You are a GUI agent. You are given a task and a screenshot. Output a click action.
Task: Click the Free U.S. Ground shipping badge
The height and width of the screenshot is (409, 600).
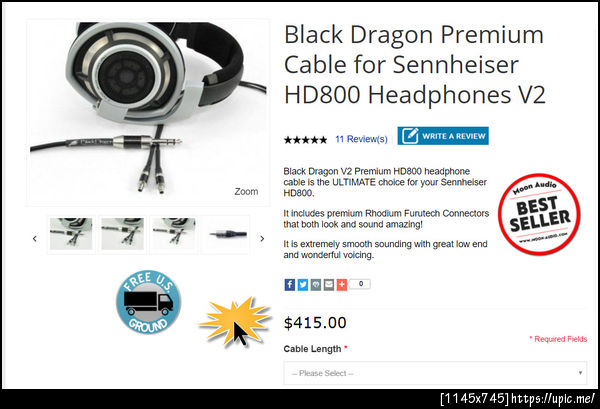pos(148,302)
